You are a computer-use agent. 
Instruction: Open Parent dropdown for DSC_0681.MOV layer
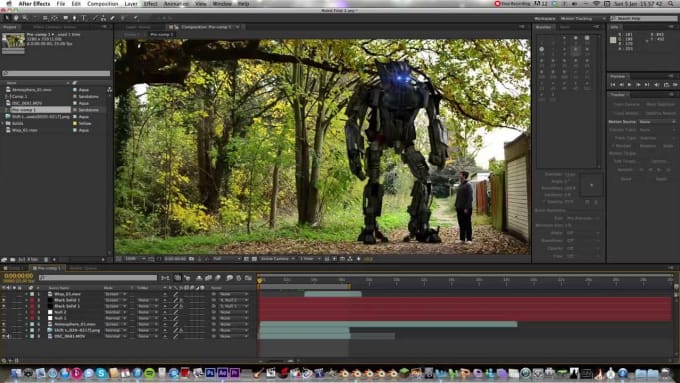tap(234, 336)
